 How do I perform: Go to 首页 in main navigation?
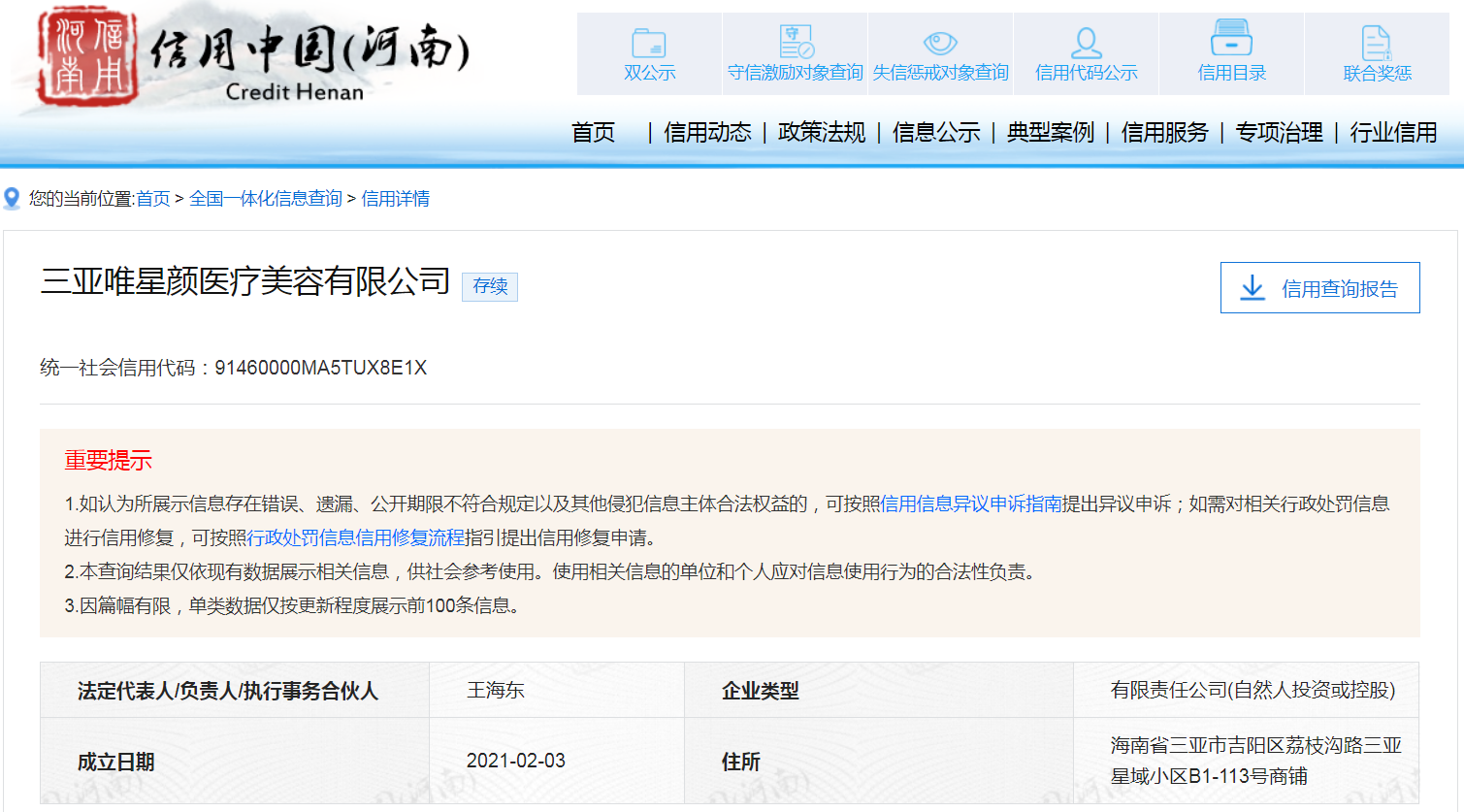coord(593,133)
